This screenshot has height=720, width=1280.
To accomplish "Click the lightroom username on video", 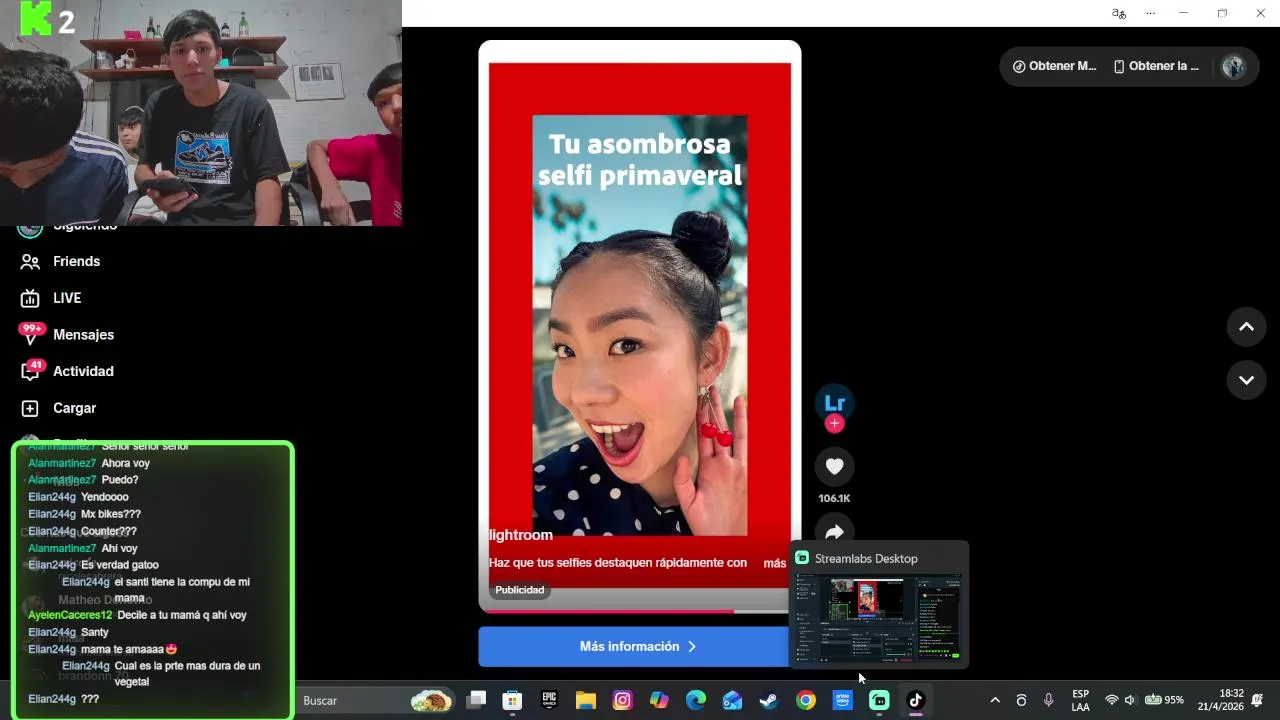I will (x=521, y=535).
